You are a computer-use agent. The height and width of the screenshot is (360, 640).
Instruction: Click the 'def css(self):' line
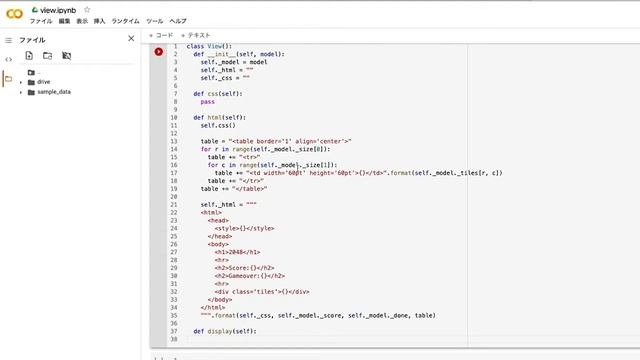218,94
